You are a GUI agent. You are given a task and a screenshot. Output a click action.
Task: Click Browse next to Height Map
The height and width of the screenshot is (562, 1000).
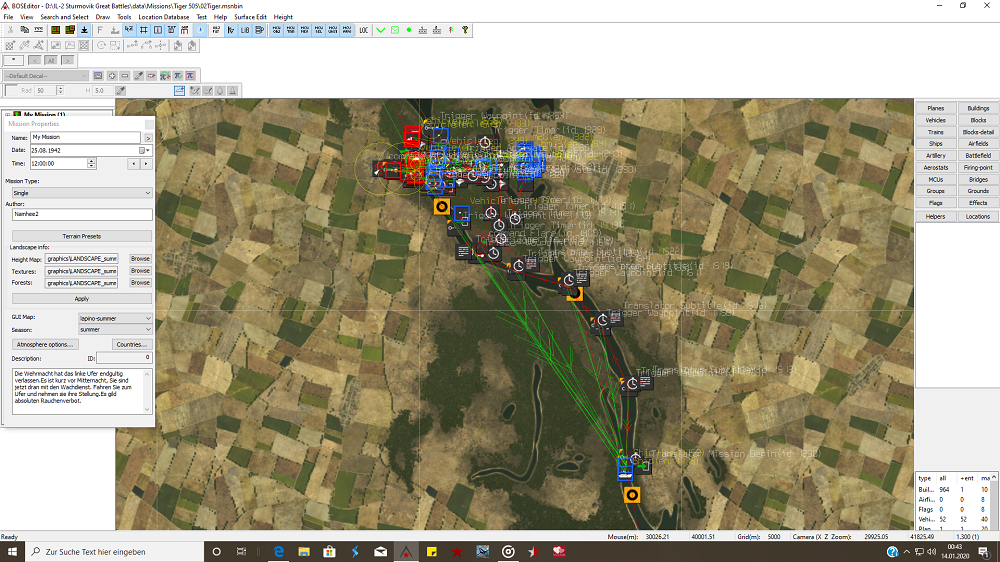[x=140, y=259]
